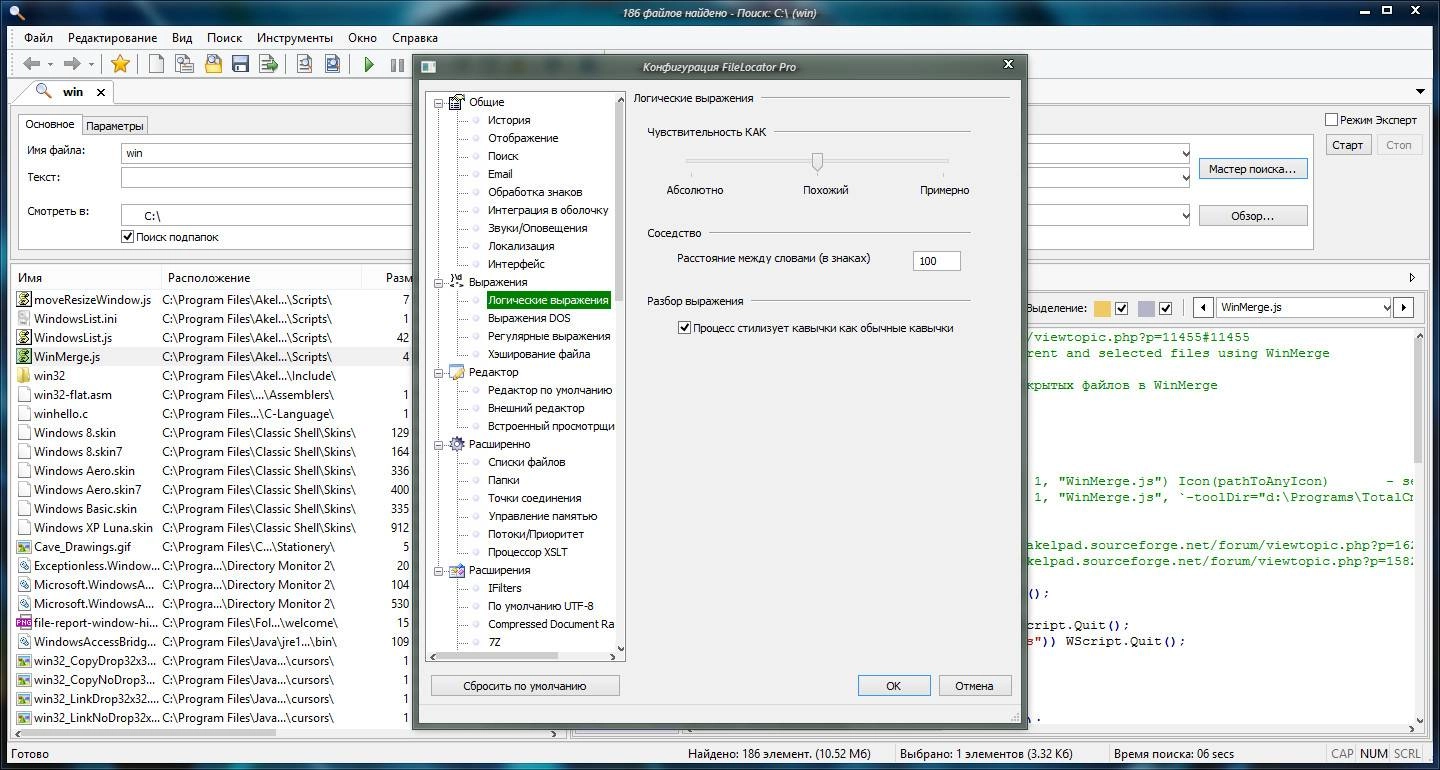Create a new search with the blank page icon
This screenshot has width=1440, height=770.
click(x=156, y=64)
